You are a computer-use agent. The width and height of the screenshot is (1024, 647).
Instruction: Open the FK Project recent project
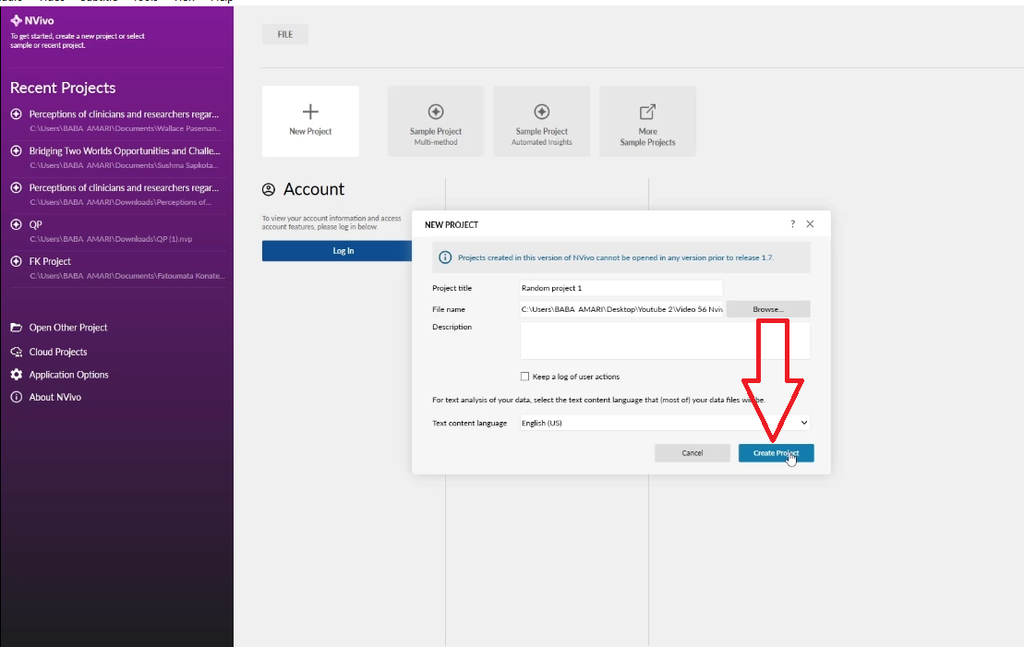[117, 268]
